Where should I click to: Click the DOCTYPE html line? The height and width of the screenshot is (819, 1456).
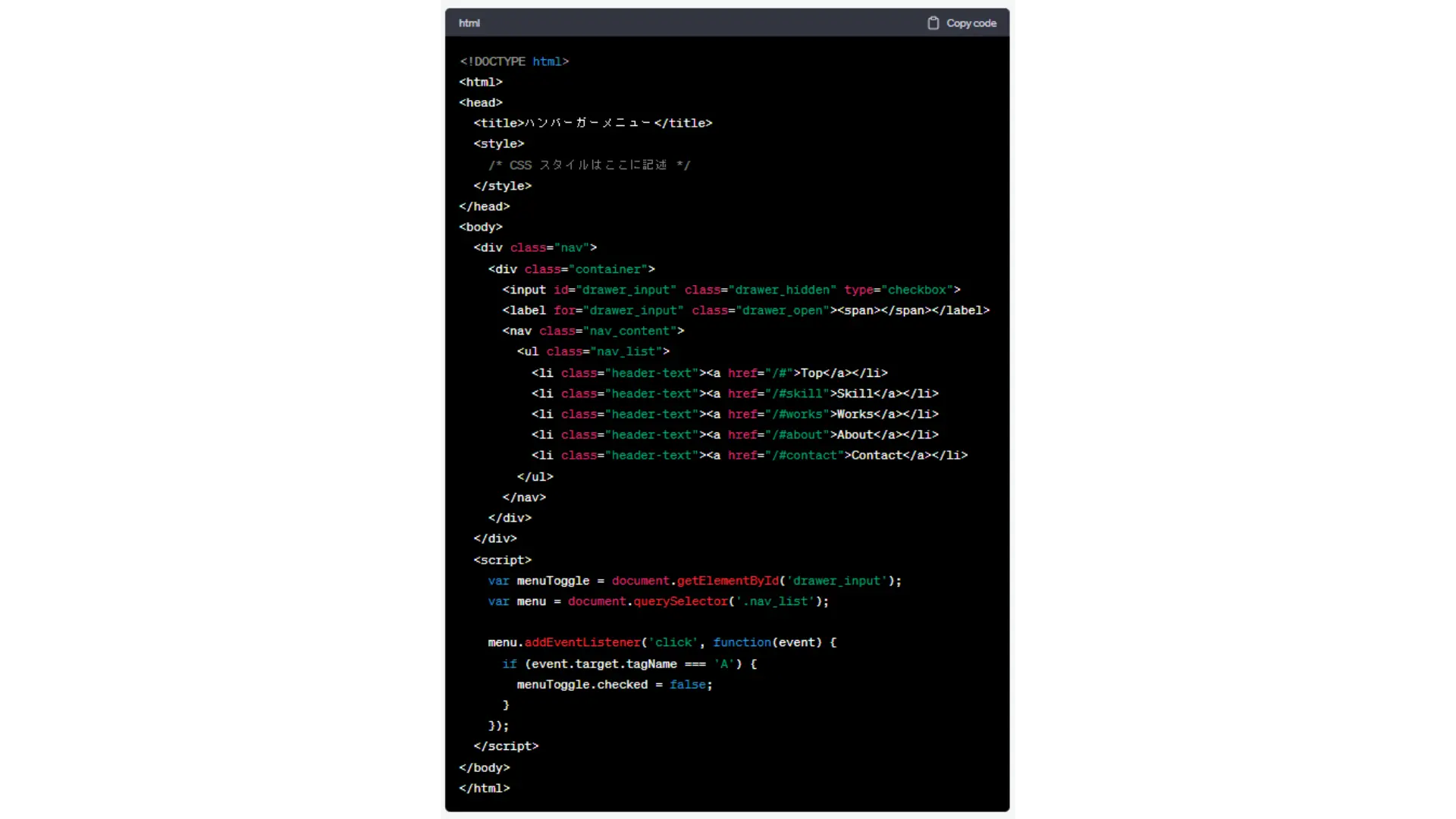coord(513,61)
